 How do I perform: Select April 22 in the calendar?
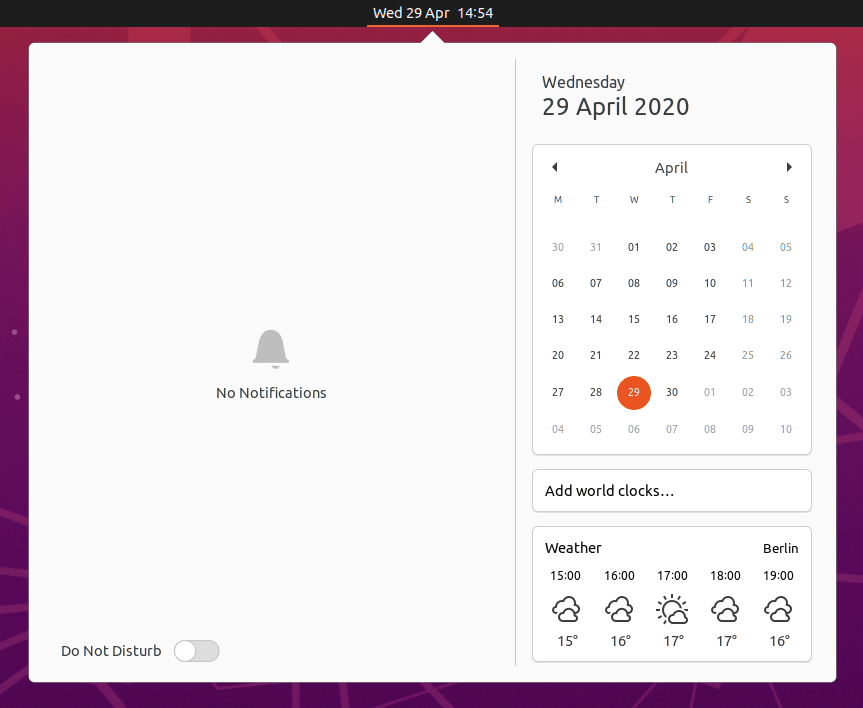pyautogui.click(x=634, y=355)
